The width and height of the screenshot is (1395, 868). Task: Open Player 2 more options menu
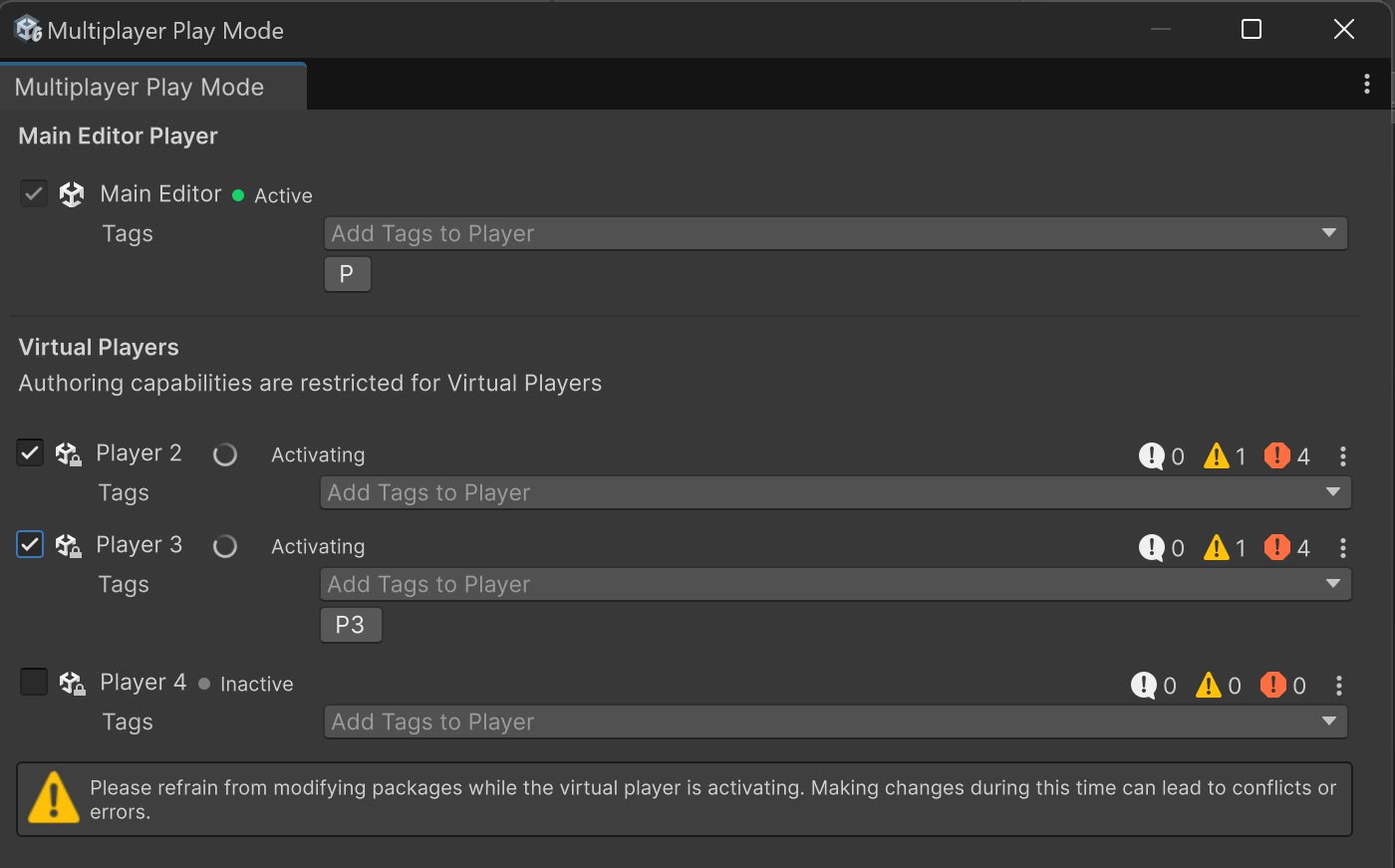coord(1343,456)
